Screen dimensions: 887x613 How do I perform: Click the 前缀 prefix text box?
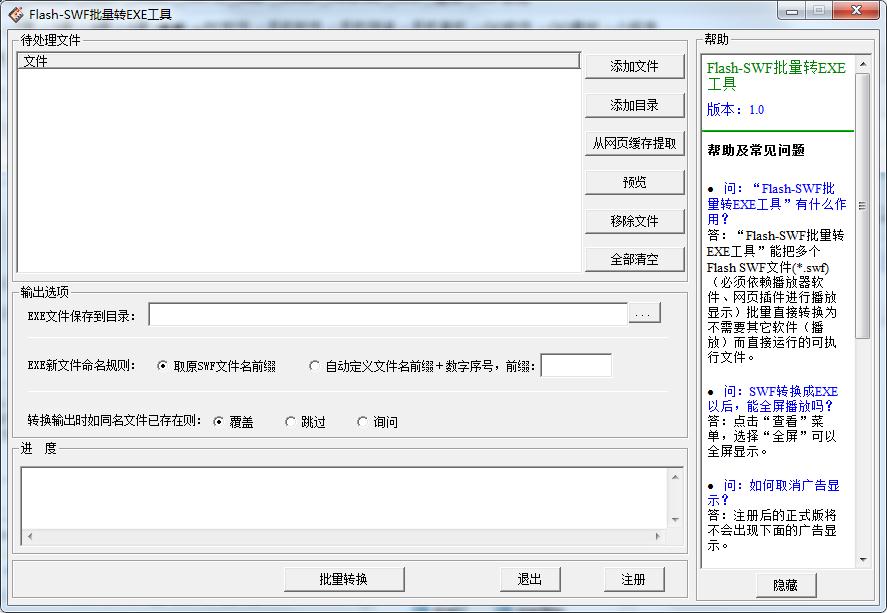[x=575, y=365]
